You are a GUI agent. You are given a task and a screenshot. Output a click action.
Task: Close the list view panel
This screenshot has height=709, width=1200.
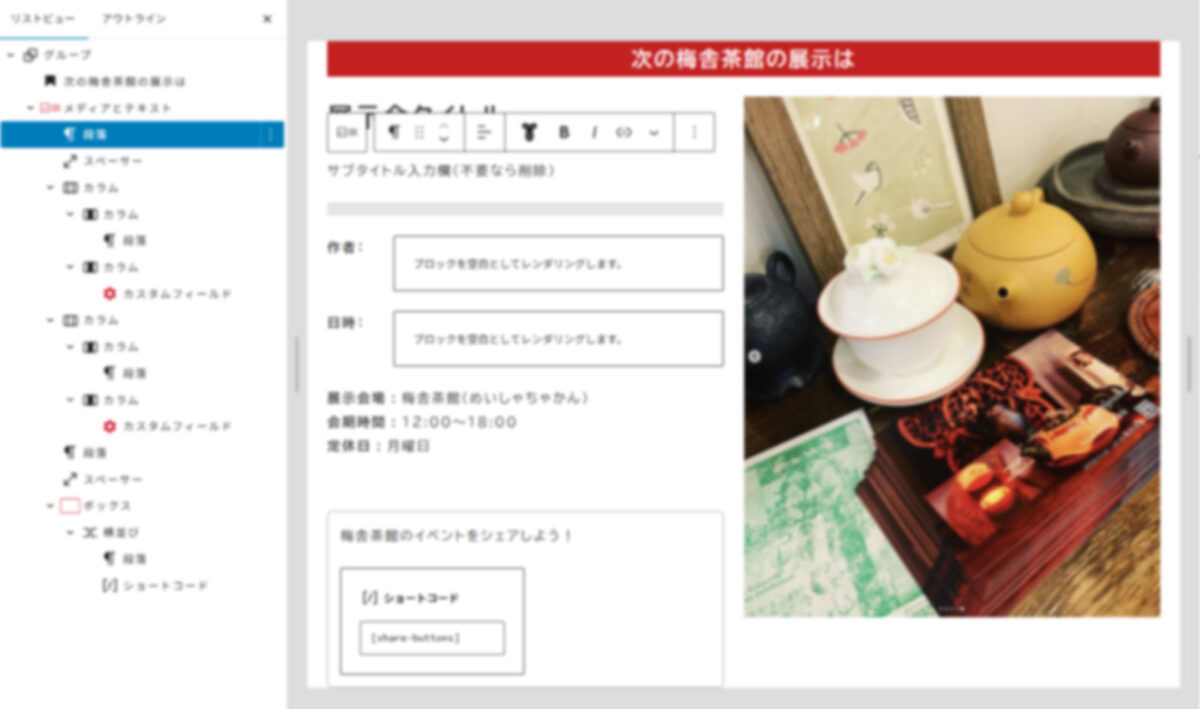267,19
